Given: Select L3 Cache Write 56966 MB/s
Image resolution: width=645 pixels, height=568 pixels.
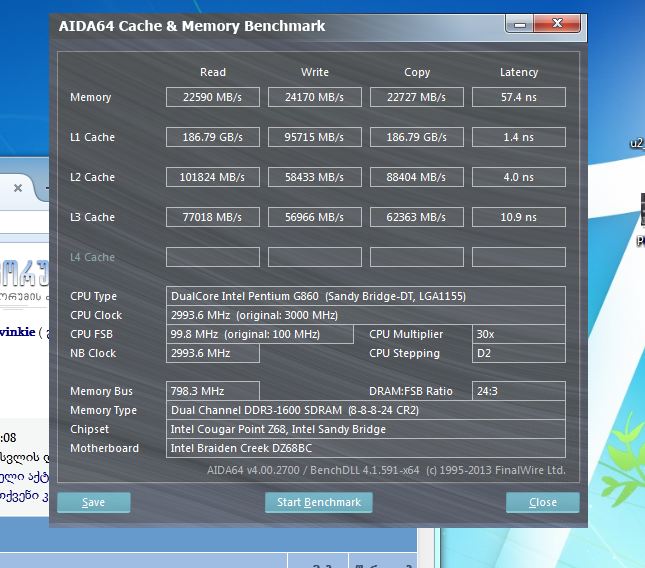Looking at the screenshot, I should [315, 217].
